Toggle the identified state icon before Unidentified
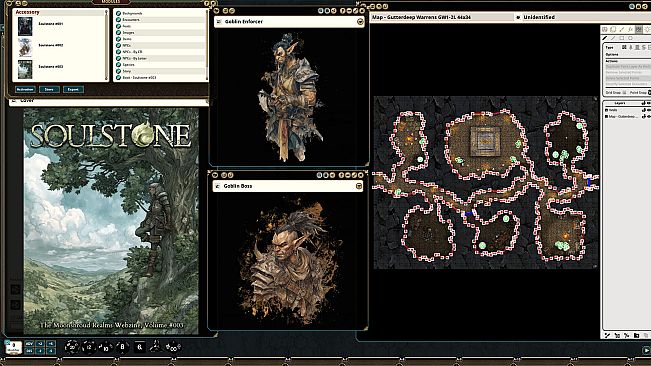This screenshot has height=366, width=651. pos(518,17)
